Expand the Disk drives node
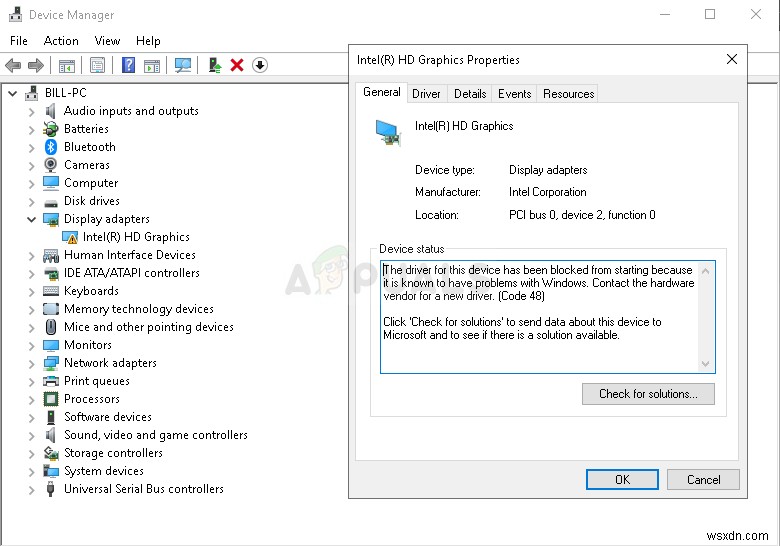The image size is (780, 546). coord(31,201)
